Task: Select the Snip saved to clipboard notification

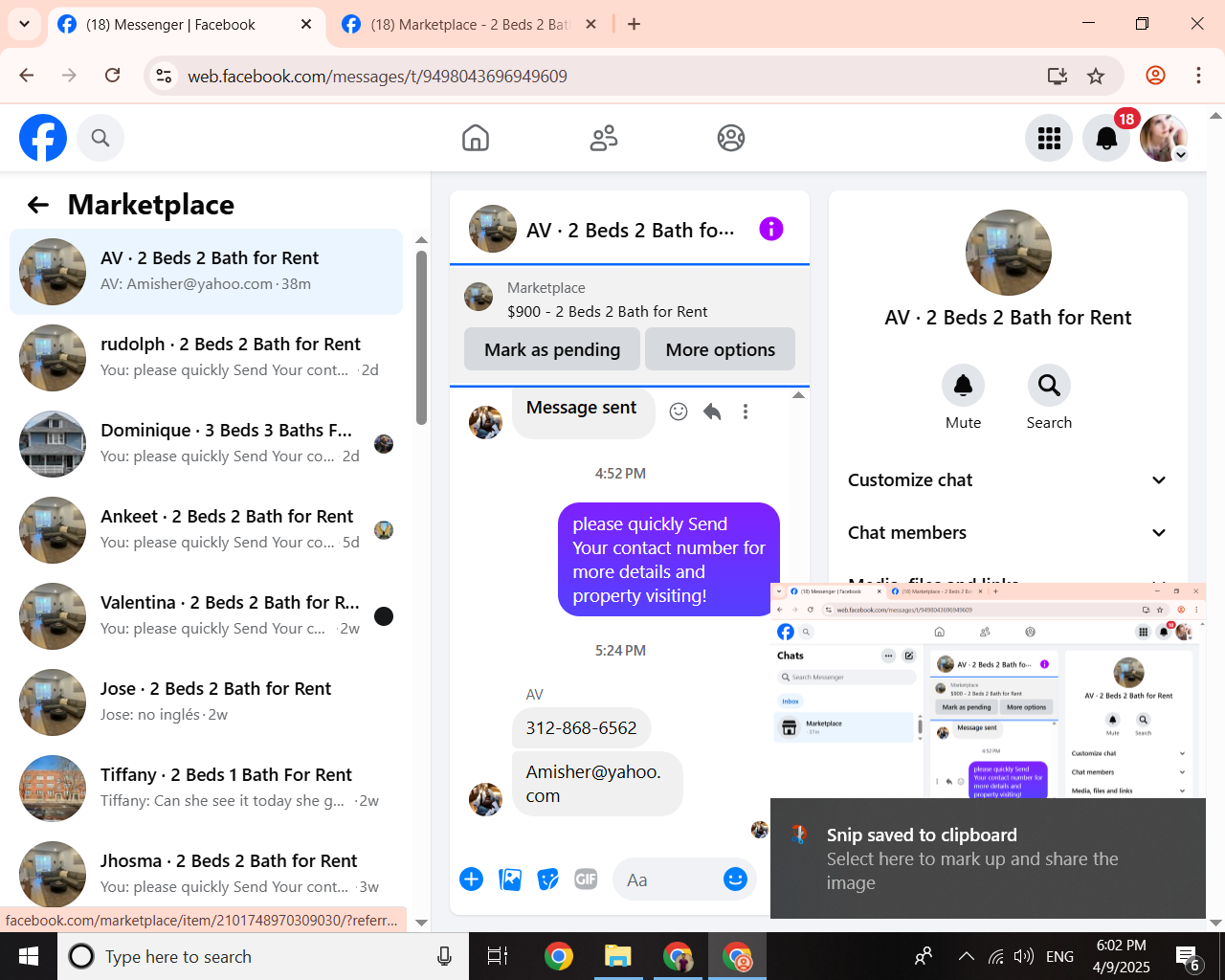Action: coord(988,858)
